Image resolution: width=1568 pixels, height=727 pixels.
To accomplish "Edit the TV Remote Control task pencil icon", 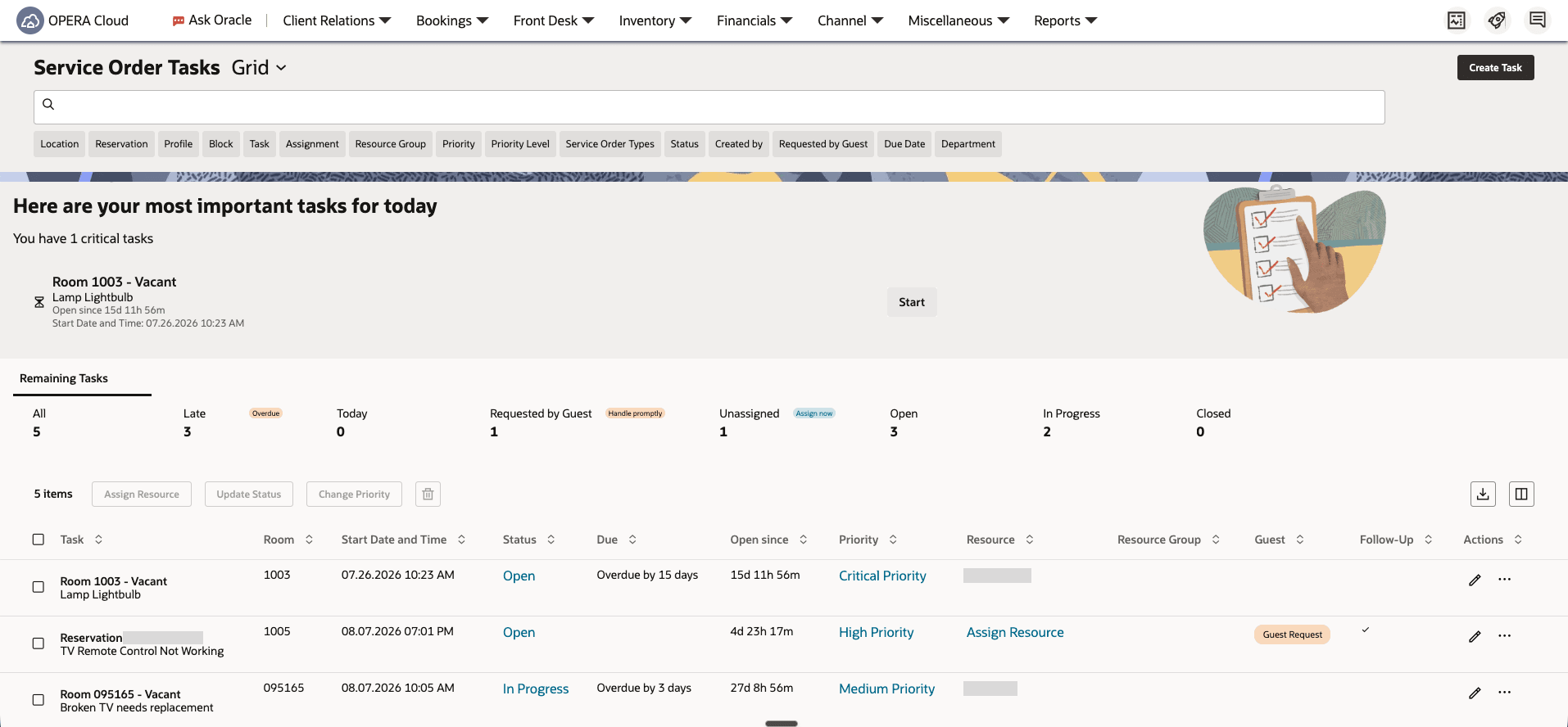I will pos(1475,636).
